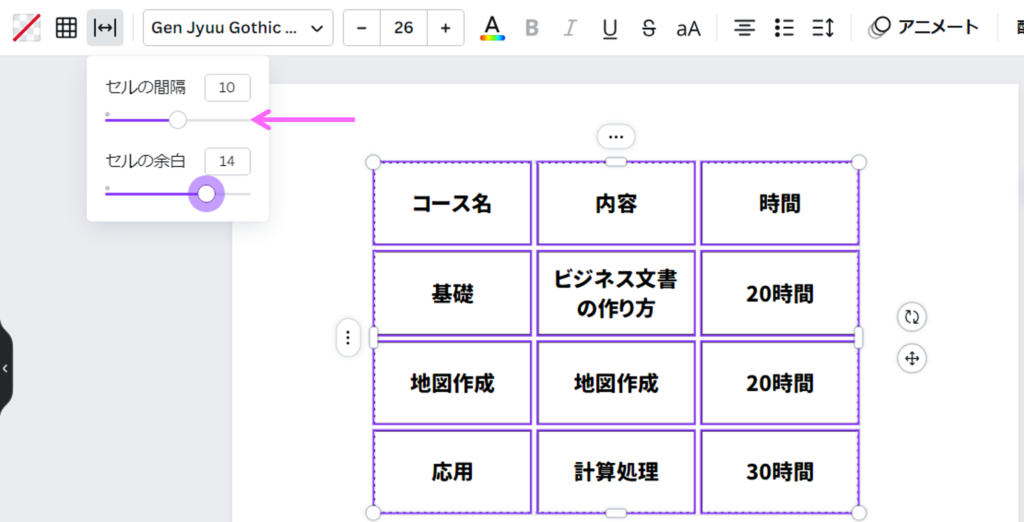Increase font size with plus button
1024x522 pixels.
click(445, 28)
